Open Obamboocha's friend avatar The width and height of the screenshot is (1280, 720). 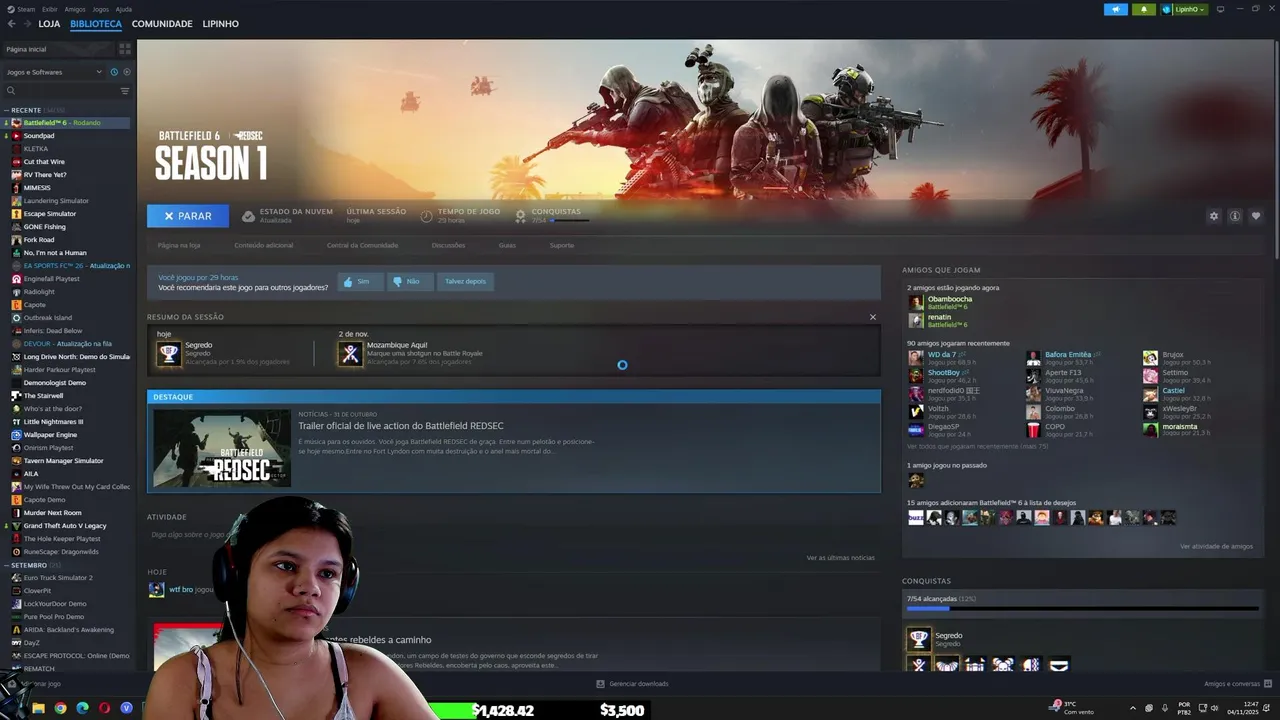pyautogui.click(x=915, y=303)
